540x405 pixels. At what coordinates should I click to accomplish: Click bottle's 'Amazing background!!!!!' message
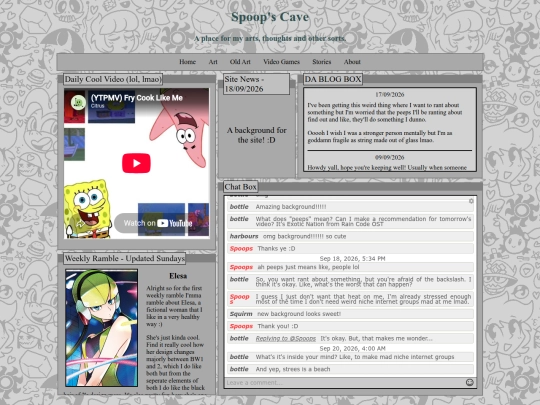point(350,207)
